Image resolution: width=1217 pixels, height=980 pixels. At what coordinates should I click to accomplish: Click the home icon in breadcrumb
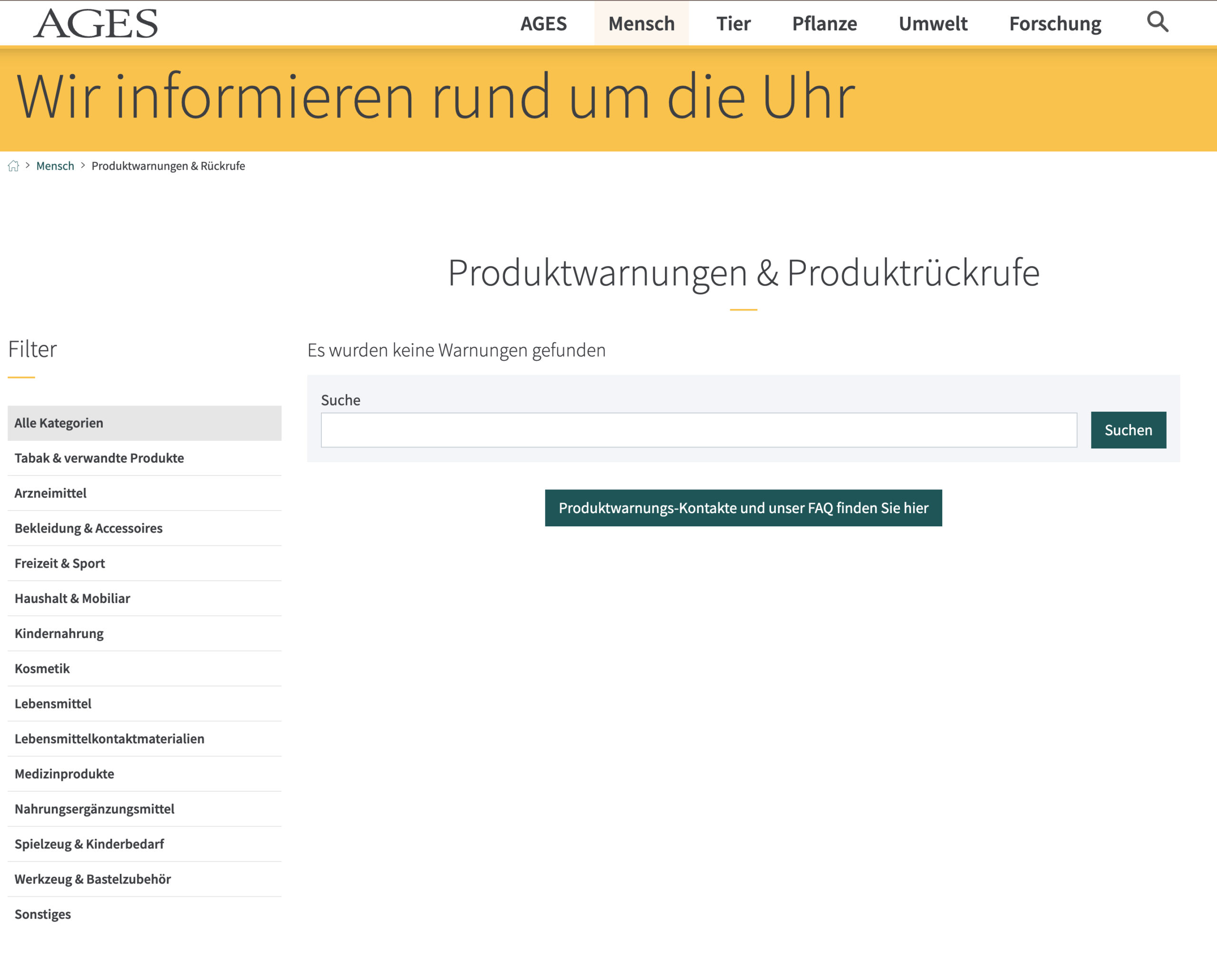pyautogui.click(x=13, y=166)
